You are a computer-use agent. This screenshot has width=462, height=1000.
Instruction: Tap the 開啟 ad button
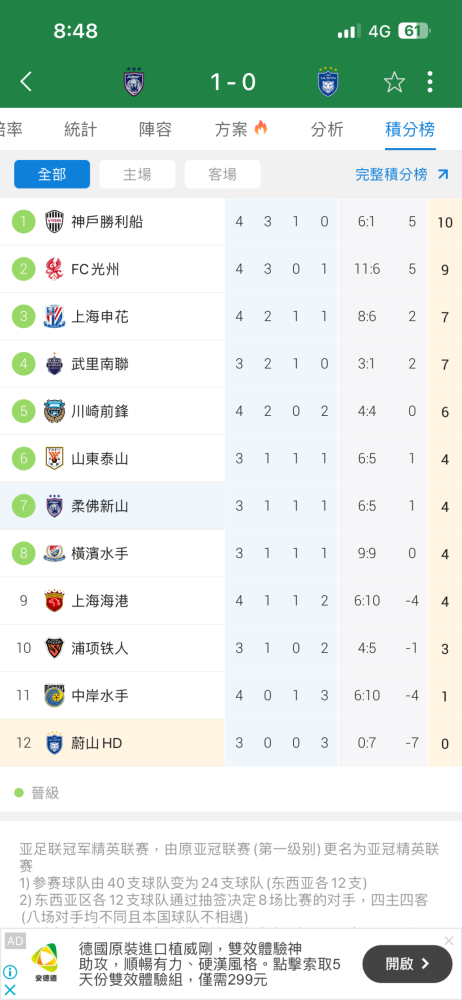[408, 964]
